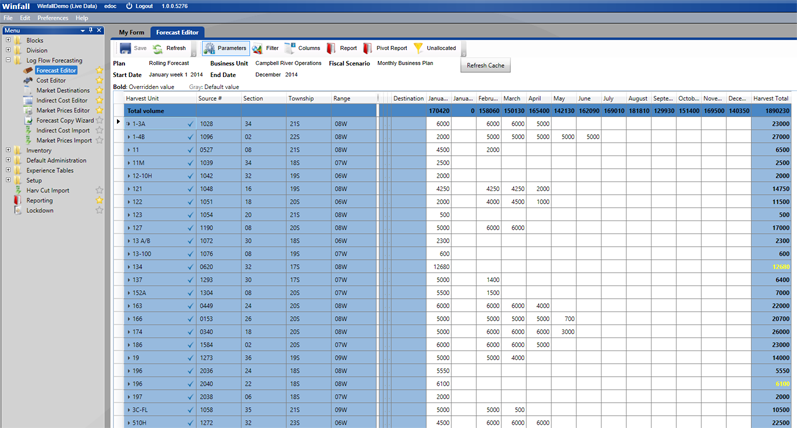Click the Refresh Cache button

(x=485, y=66)
